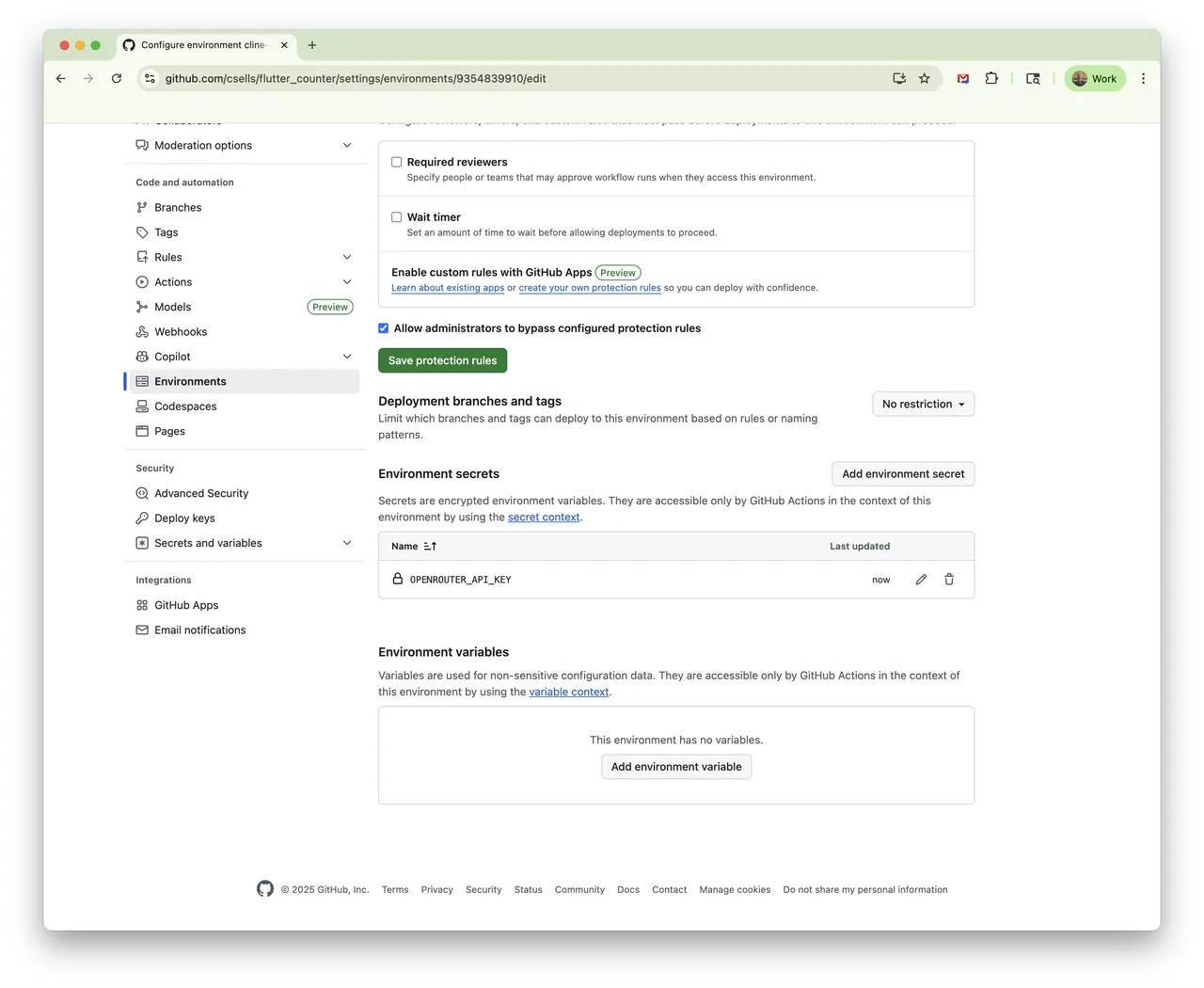
Task: Open Chrome three-dot menu
Action: [1144, 79]
